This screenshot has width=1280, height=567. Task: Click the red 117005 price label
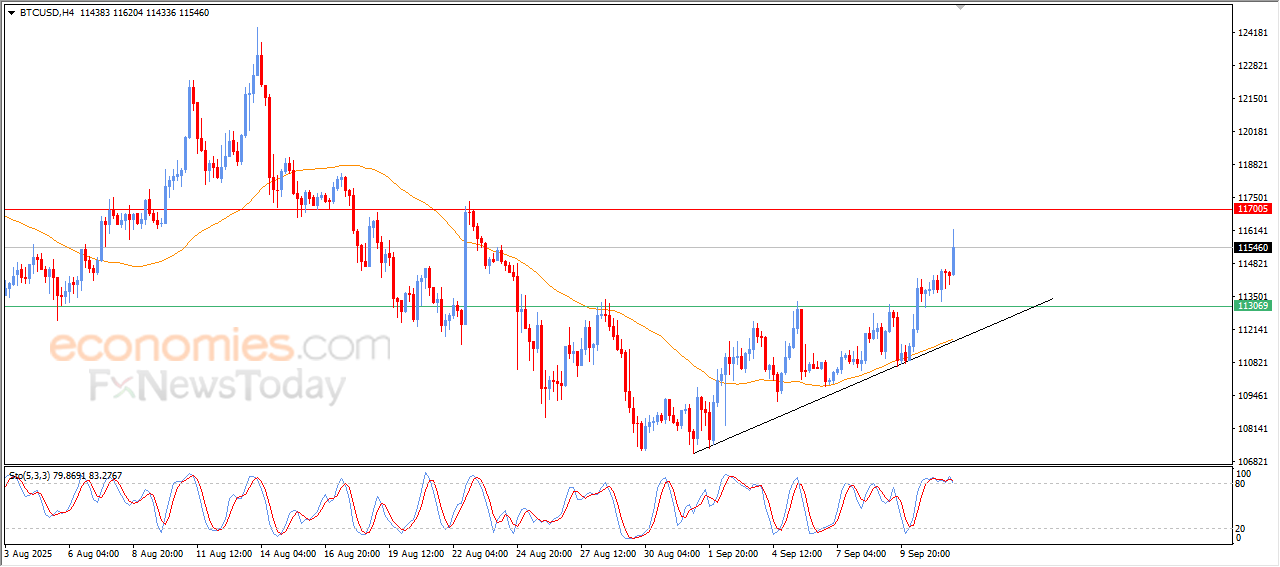pyautogui.click(x=1253, y=209)
